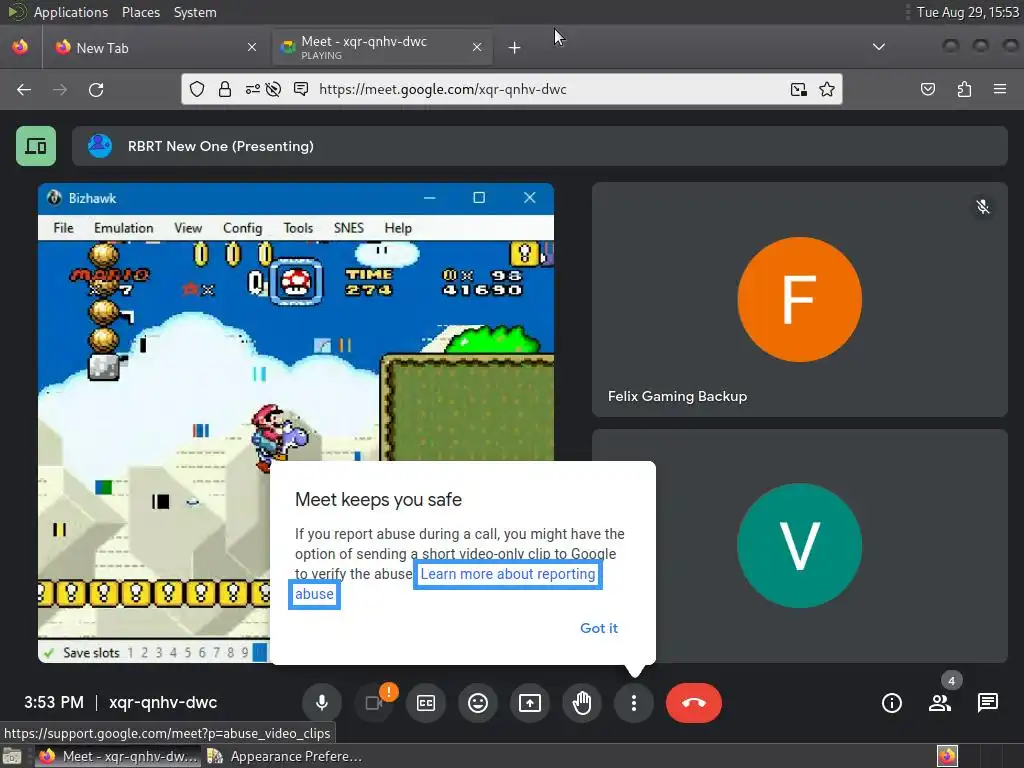
Task: Switch to Appearance Preferences taskbar window
Action: click(x=285, y=756)
